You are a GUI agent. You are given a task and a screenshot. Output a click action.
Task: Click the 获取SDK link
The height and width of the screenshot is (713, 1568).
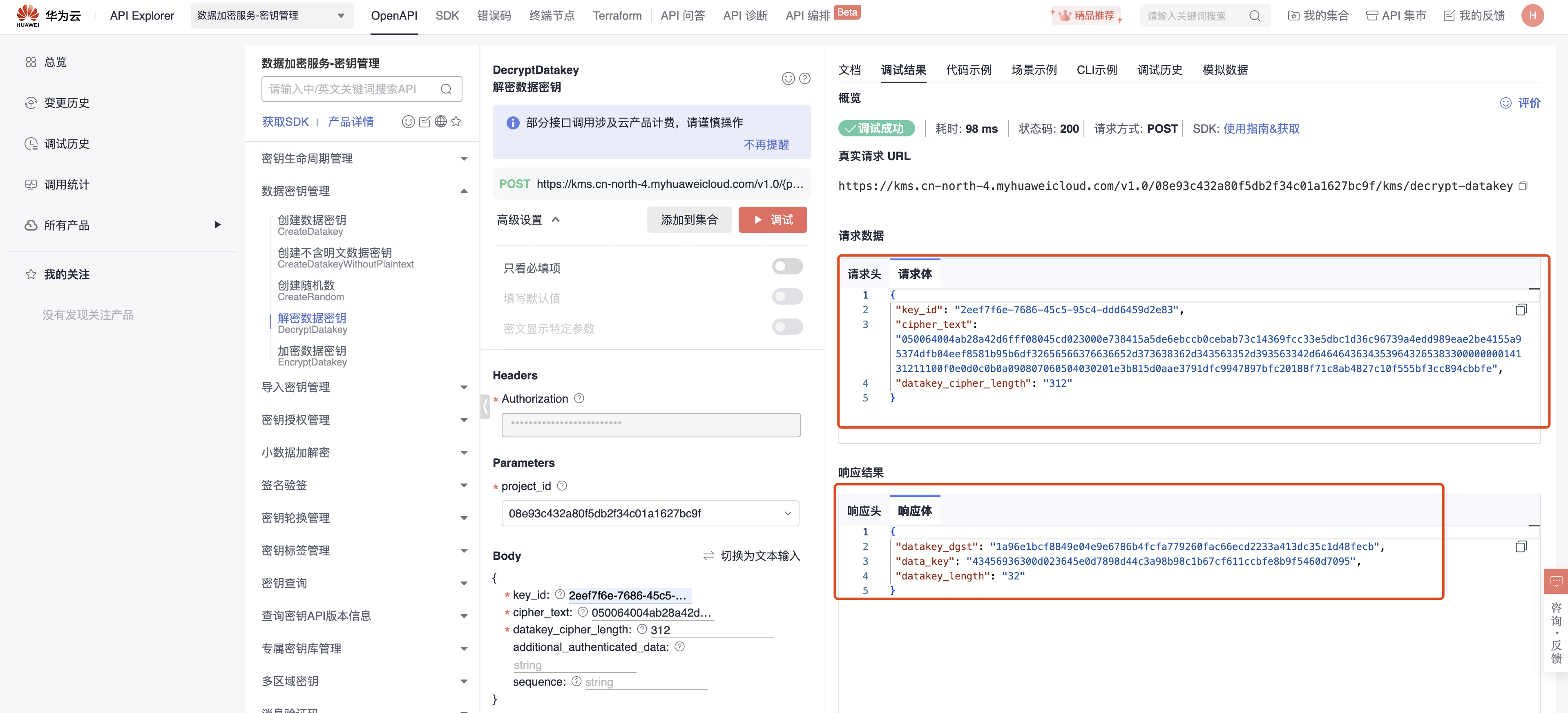pos(286,122)
